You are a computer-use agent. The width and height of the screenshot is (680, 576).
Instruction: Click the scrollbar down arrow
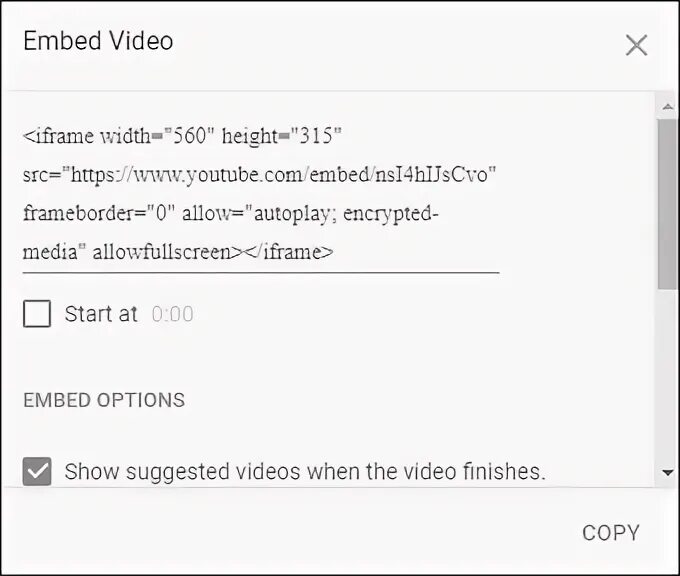(668, 472)
